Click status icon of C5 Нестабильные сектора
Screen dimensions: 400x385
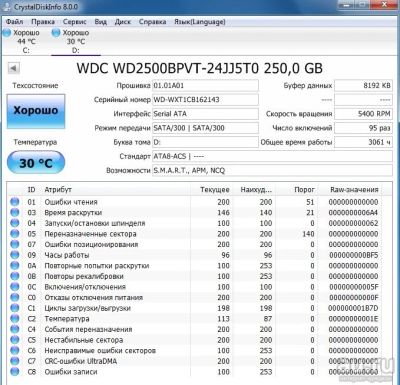coord(15,340)
